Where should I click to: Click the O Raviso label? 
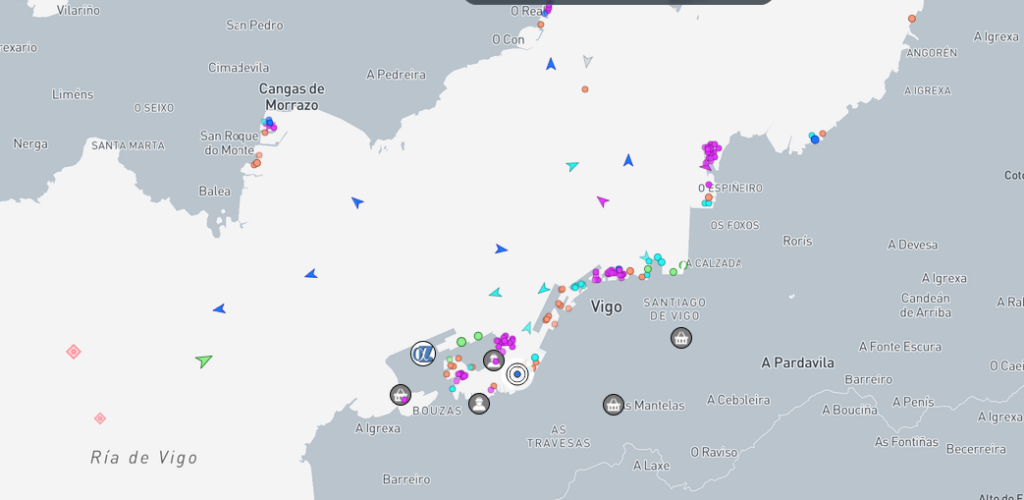click(x=714, y=452)
